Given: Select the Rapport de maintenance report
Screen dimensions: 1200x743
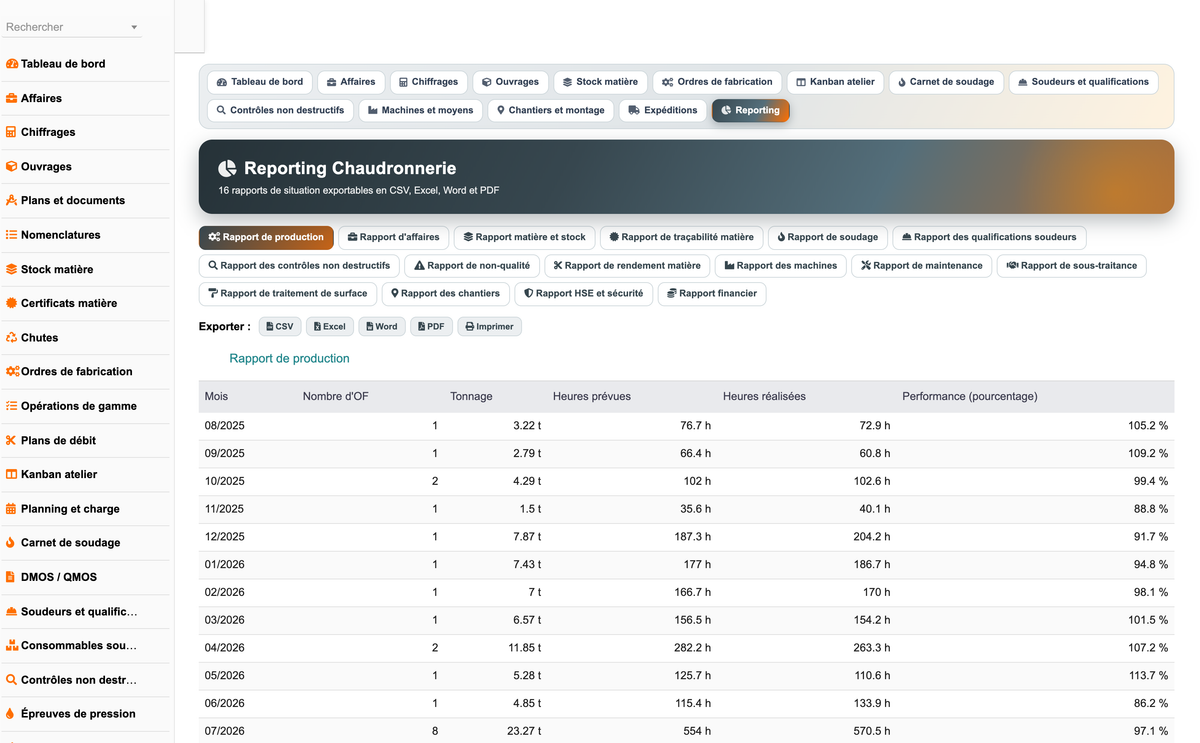Looking at the screenshot, I should point(922,266).
